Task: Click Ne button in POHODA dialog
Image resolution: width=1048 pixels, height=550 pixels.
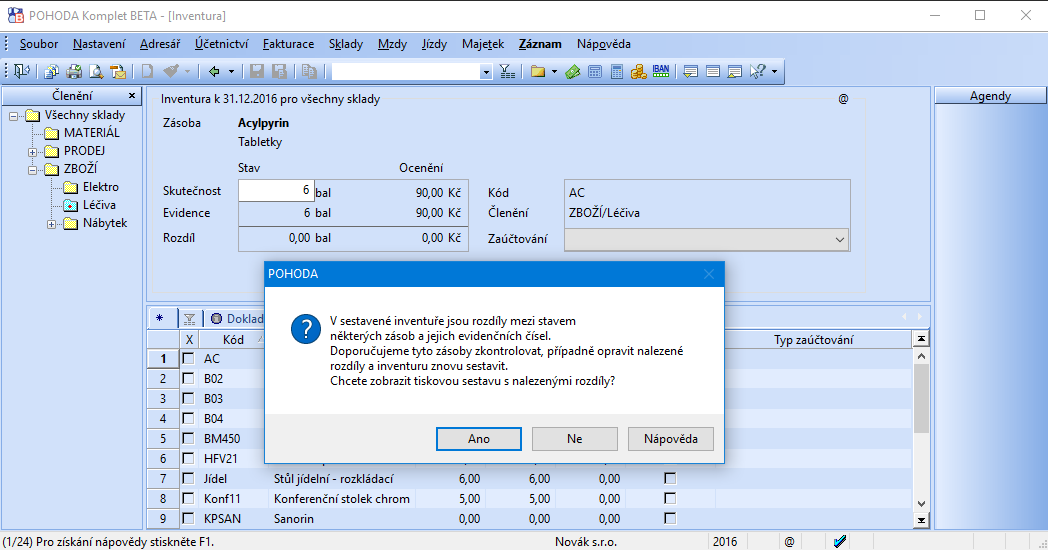Action: pos(575,439)
